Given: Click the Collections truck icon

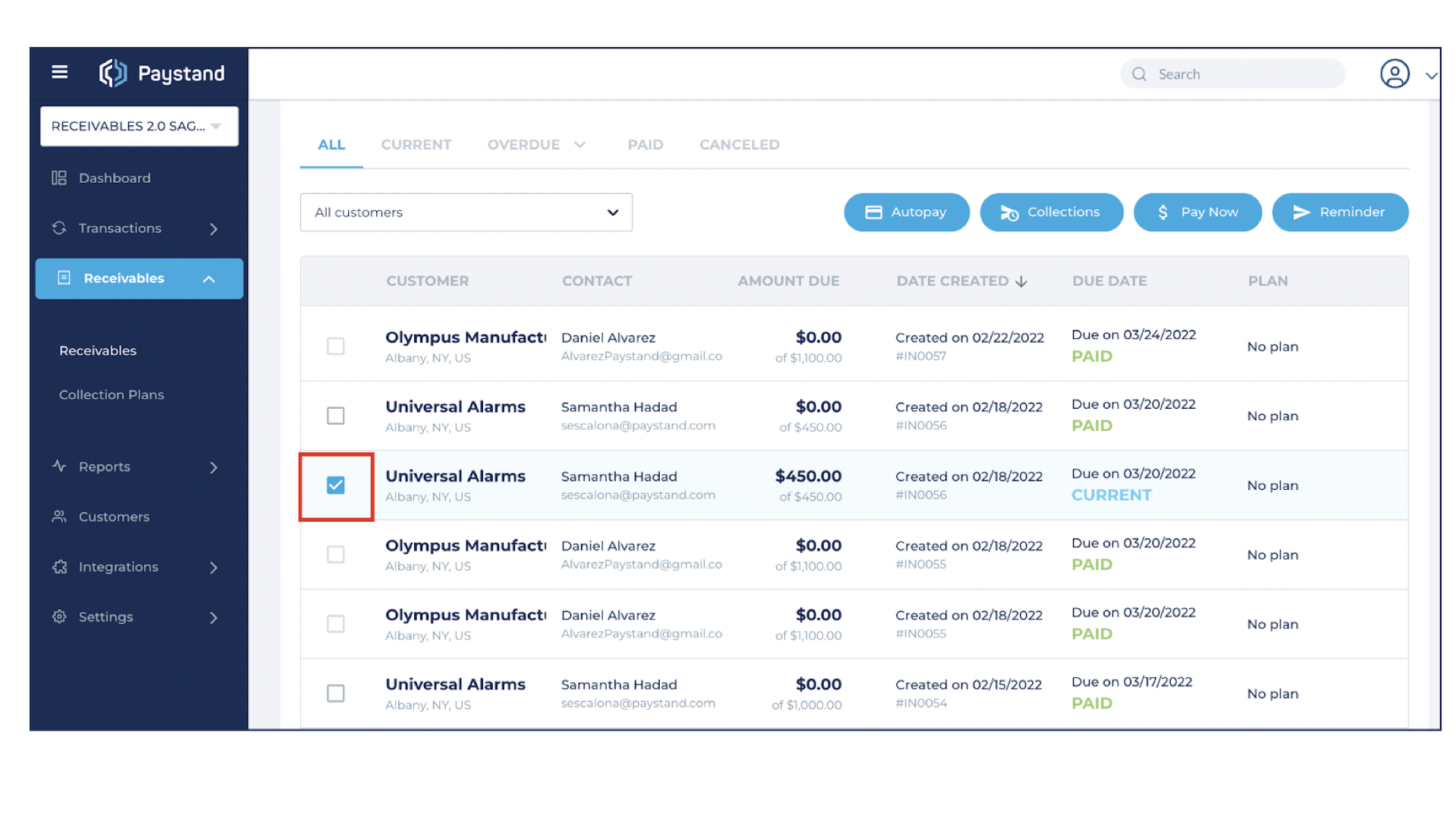Looking at the screenshot, I should point(1009,213).
